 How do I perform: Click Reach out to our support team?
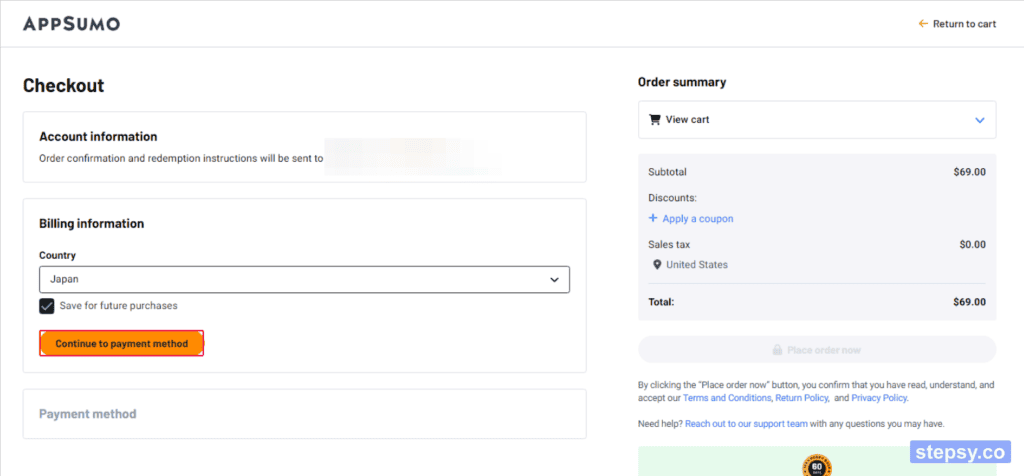(x=746, y=424)
